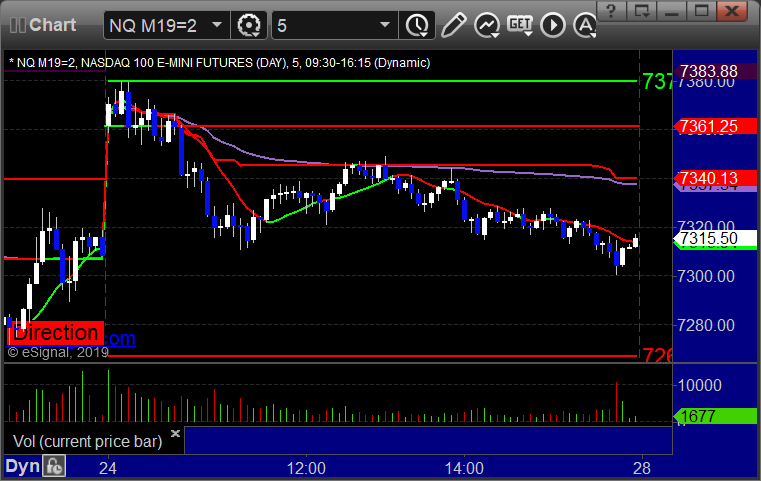The width and height of the screenshot is (761, 481).
Task: Click the Chart window grip icon
Action: 17,25
